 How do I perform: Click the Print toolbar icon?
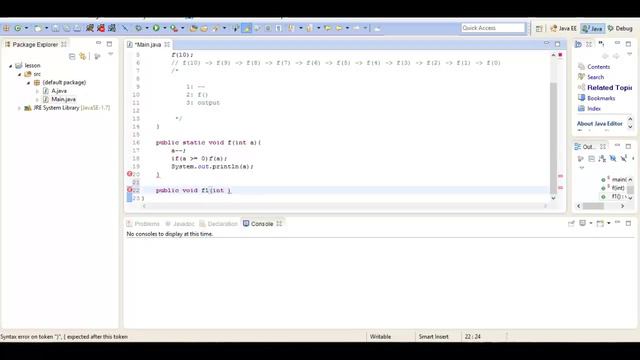pyautogui.click(x=77, y=28)
